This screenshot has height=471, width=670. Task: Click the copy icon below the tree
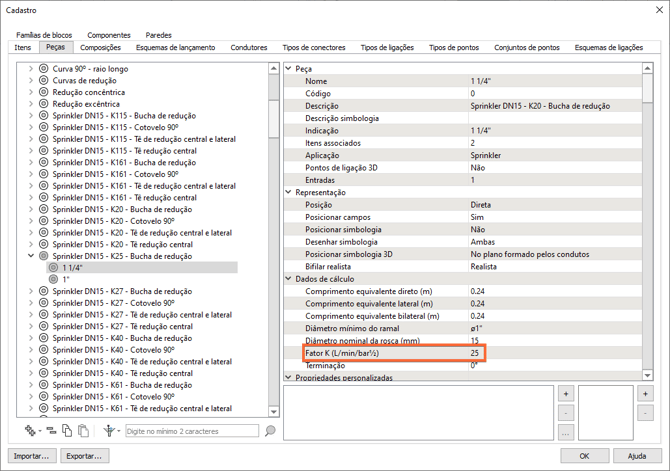click(67, 431)
